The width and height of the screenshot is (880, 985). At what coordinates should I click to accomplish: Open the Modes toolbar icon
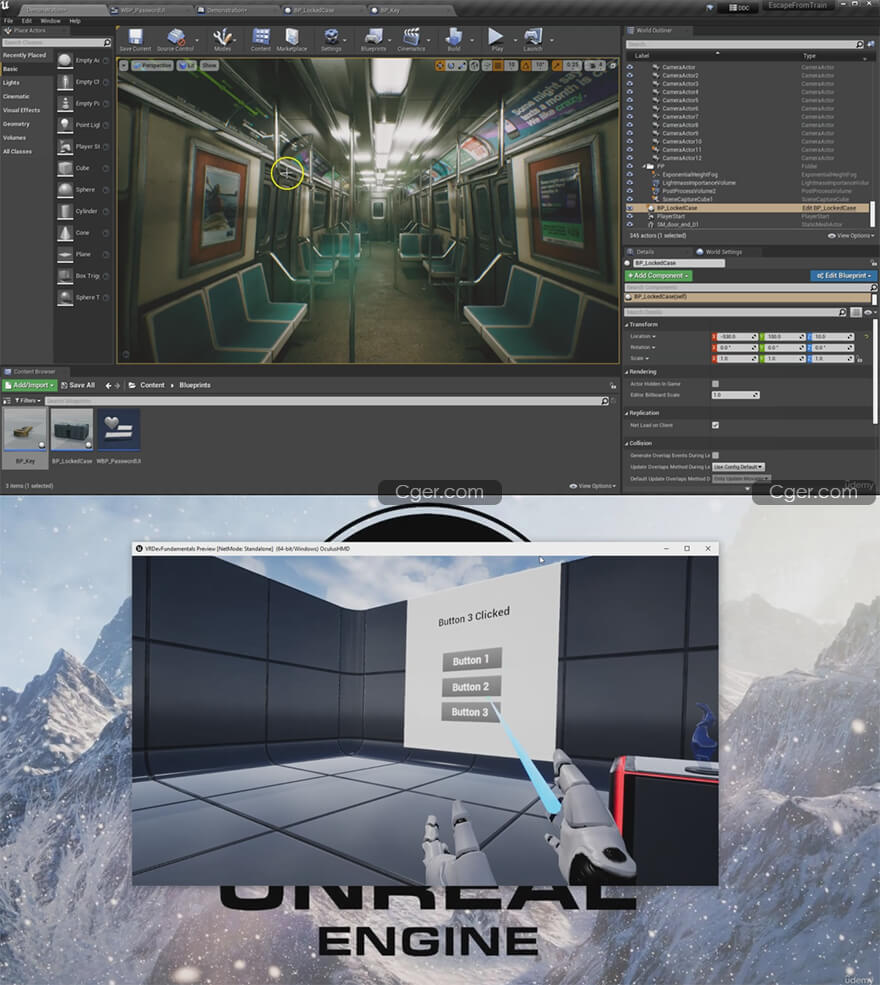coord(222,38)
